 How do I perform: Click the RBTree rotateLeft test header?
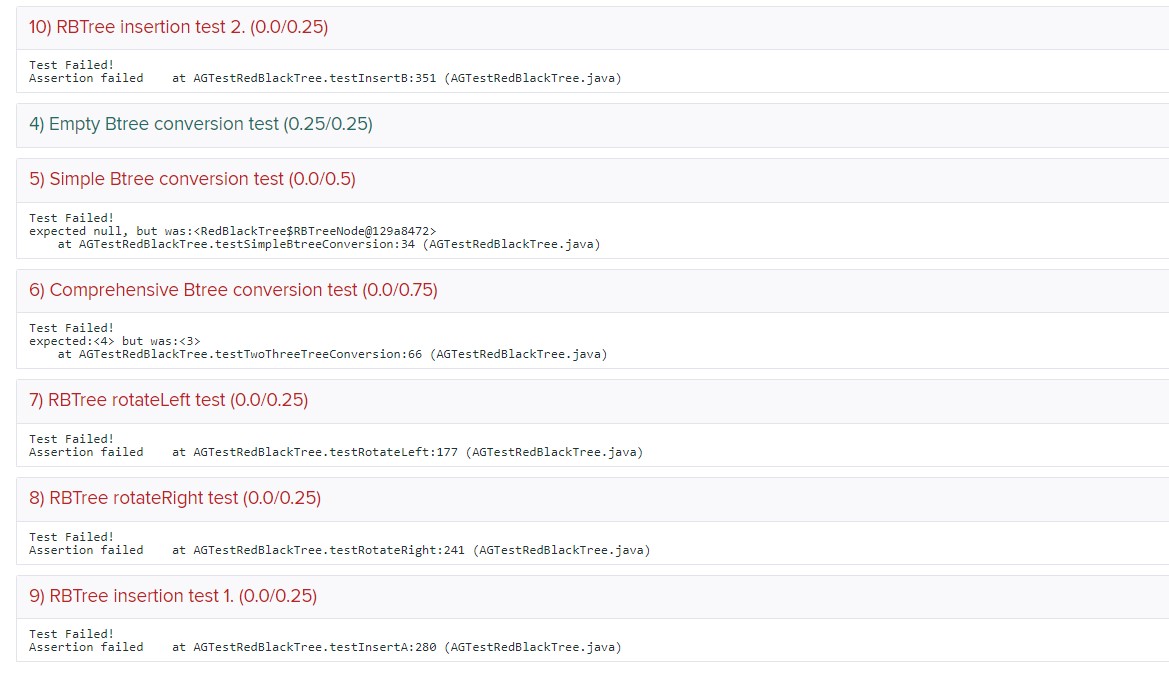pyautogui.click(x=168, y=400)
